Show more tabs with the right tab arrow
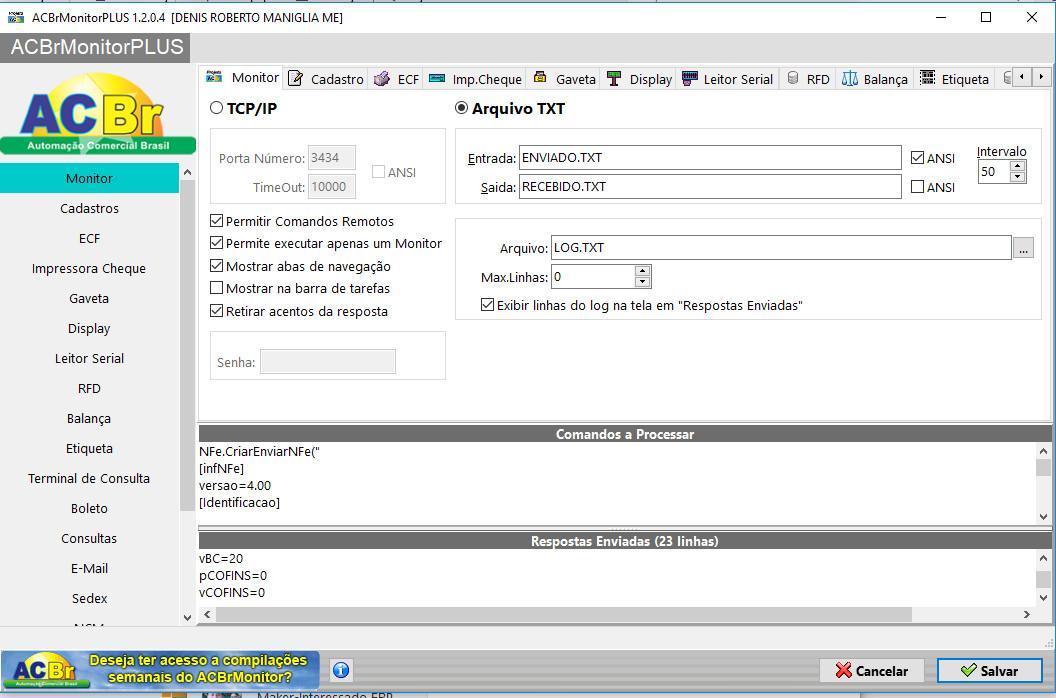This screenshot has height=698, width=1056. pyautogui.click(x=1041, y=77)
